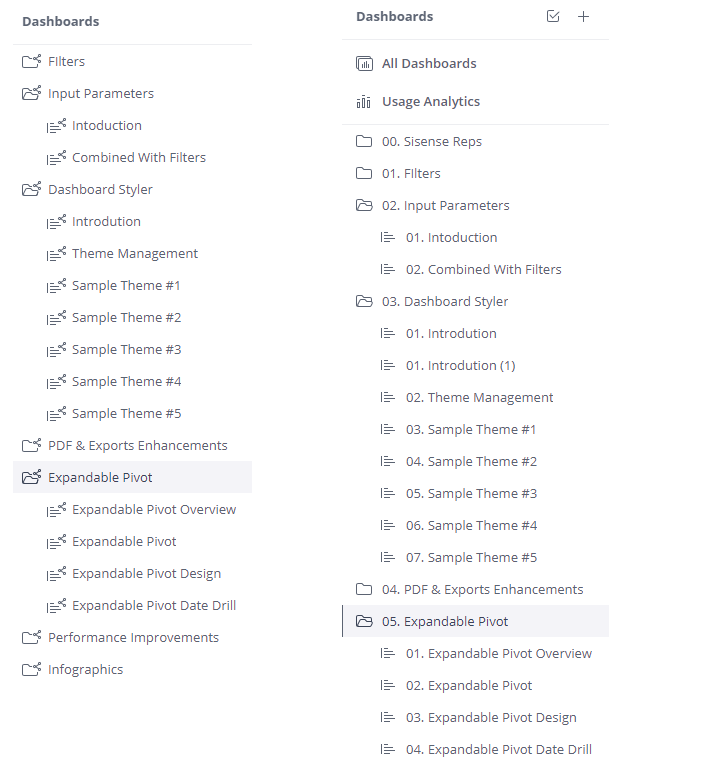Screen dimensions: 727x764
Task: Click the dashboard icon next to 02. Expandable Pivot
Action: click(388, 685)
